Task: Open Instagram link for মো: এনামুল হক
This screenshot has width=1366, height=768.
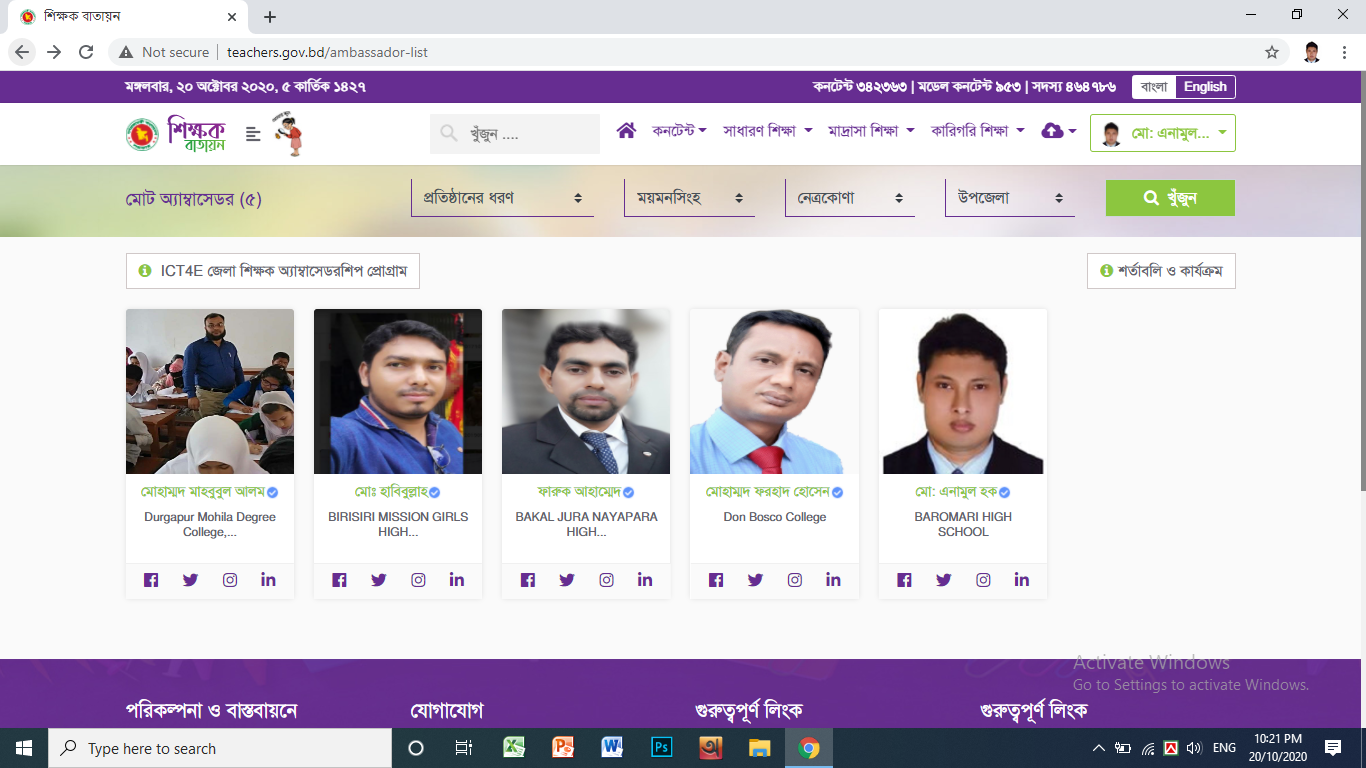Action: pyautogui.click(x=983, y=580)
